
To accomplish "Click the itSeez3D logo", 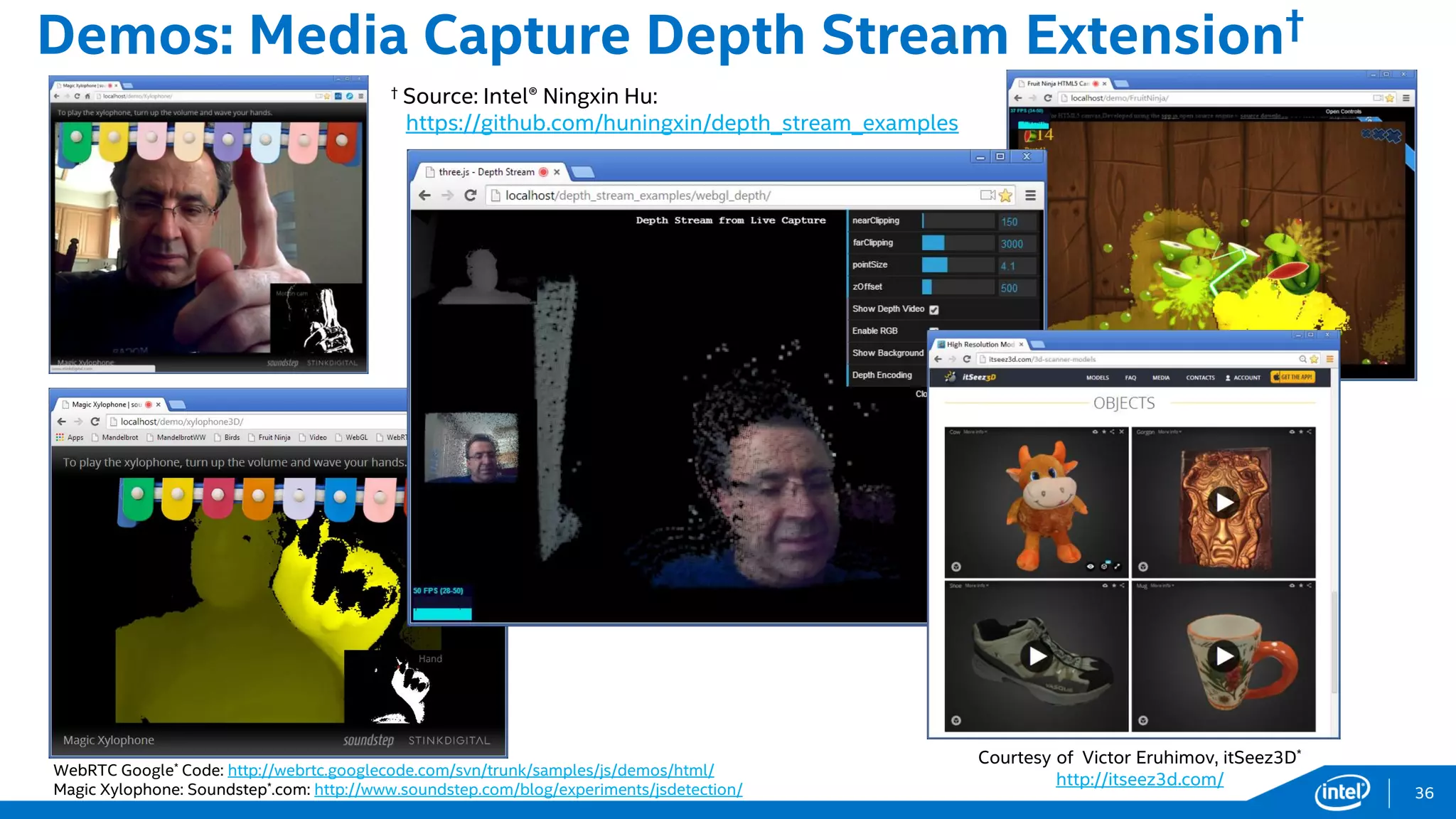I will click(970, 377).
